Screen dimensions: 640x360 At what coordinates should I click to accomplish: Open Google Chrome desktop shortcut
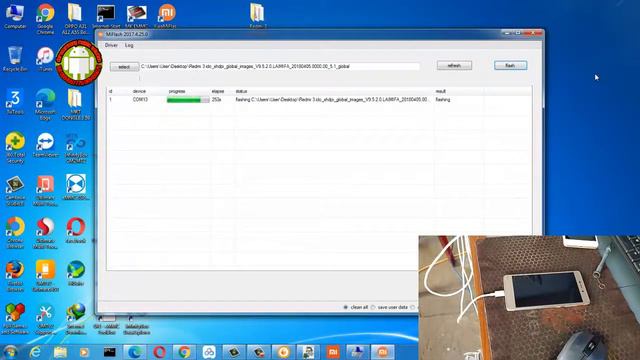coord(45,19)
